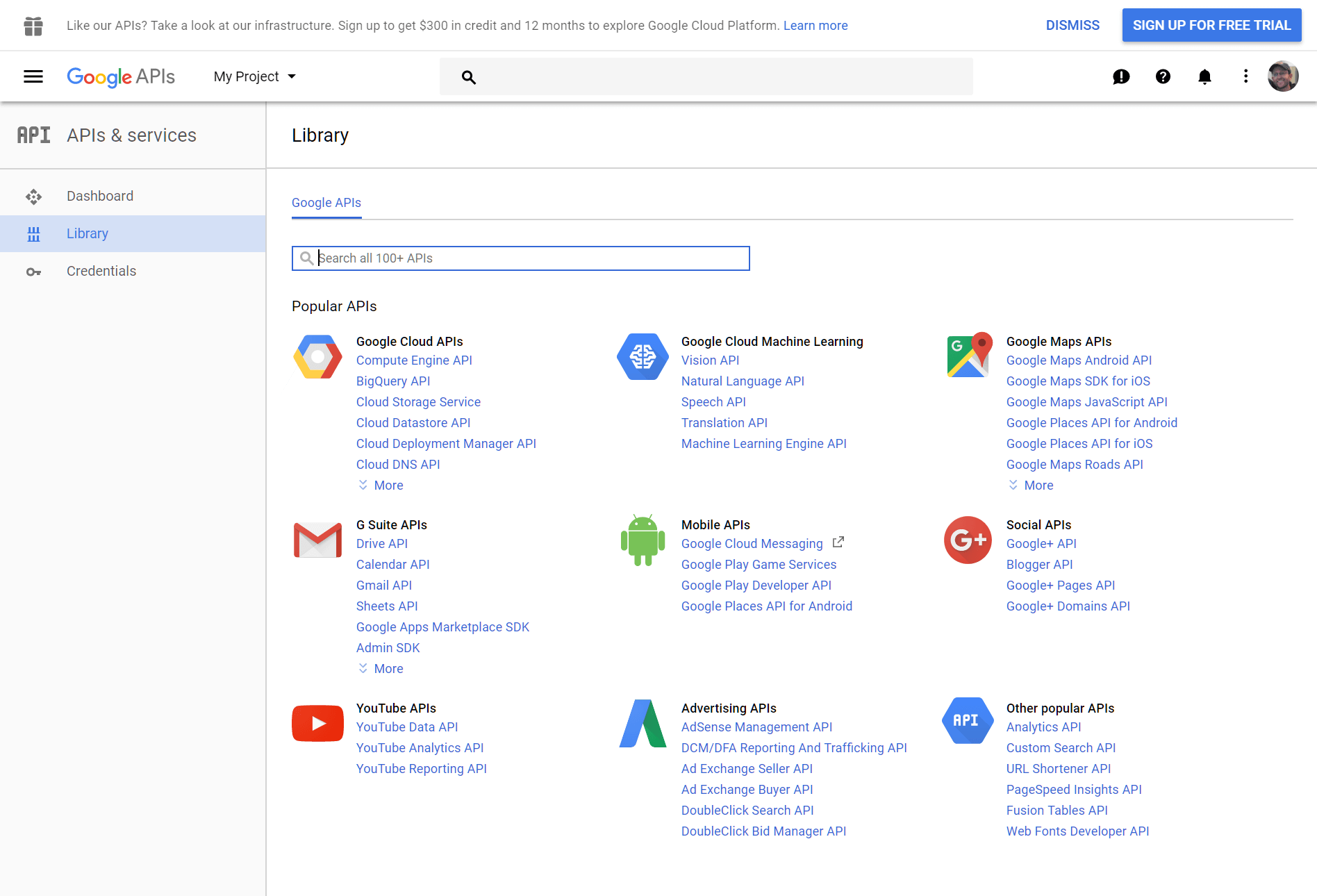Open the My Project dropdown
1317x896 pixels.
click(x=255, y=76)
